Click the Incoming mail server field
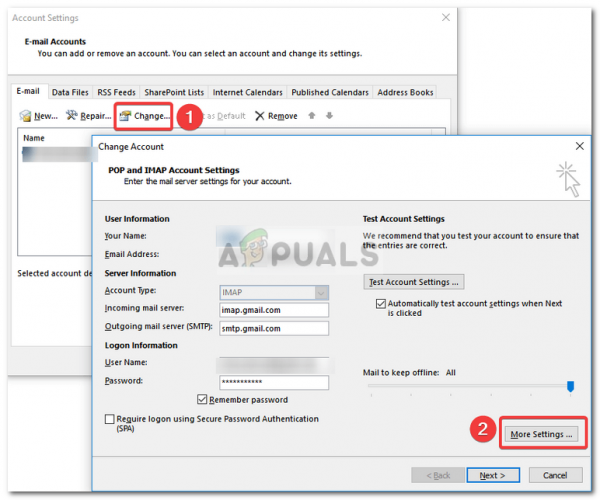The height and width of the screenshot is (500, 600). pyautogui.click(x=274, y=310)
